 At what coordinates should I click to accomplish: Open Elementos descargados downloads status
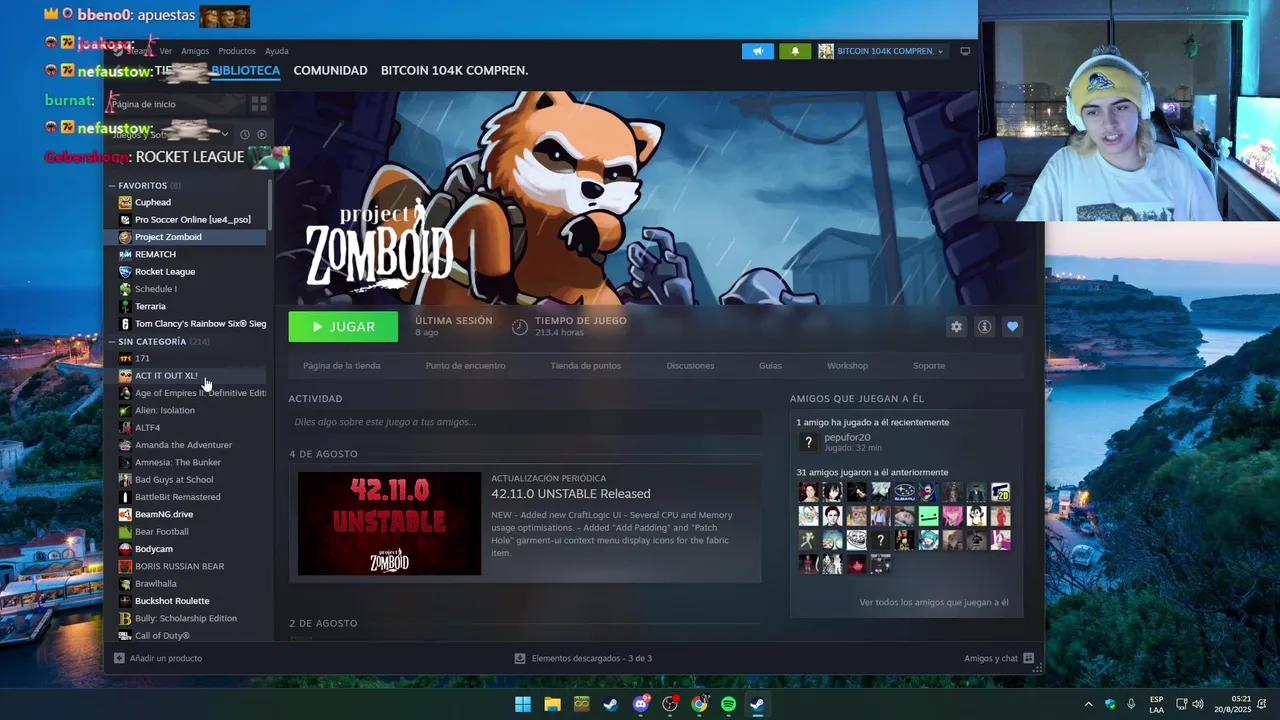[x=583, y=658]
